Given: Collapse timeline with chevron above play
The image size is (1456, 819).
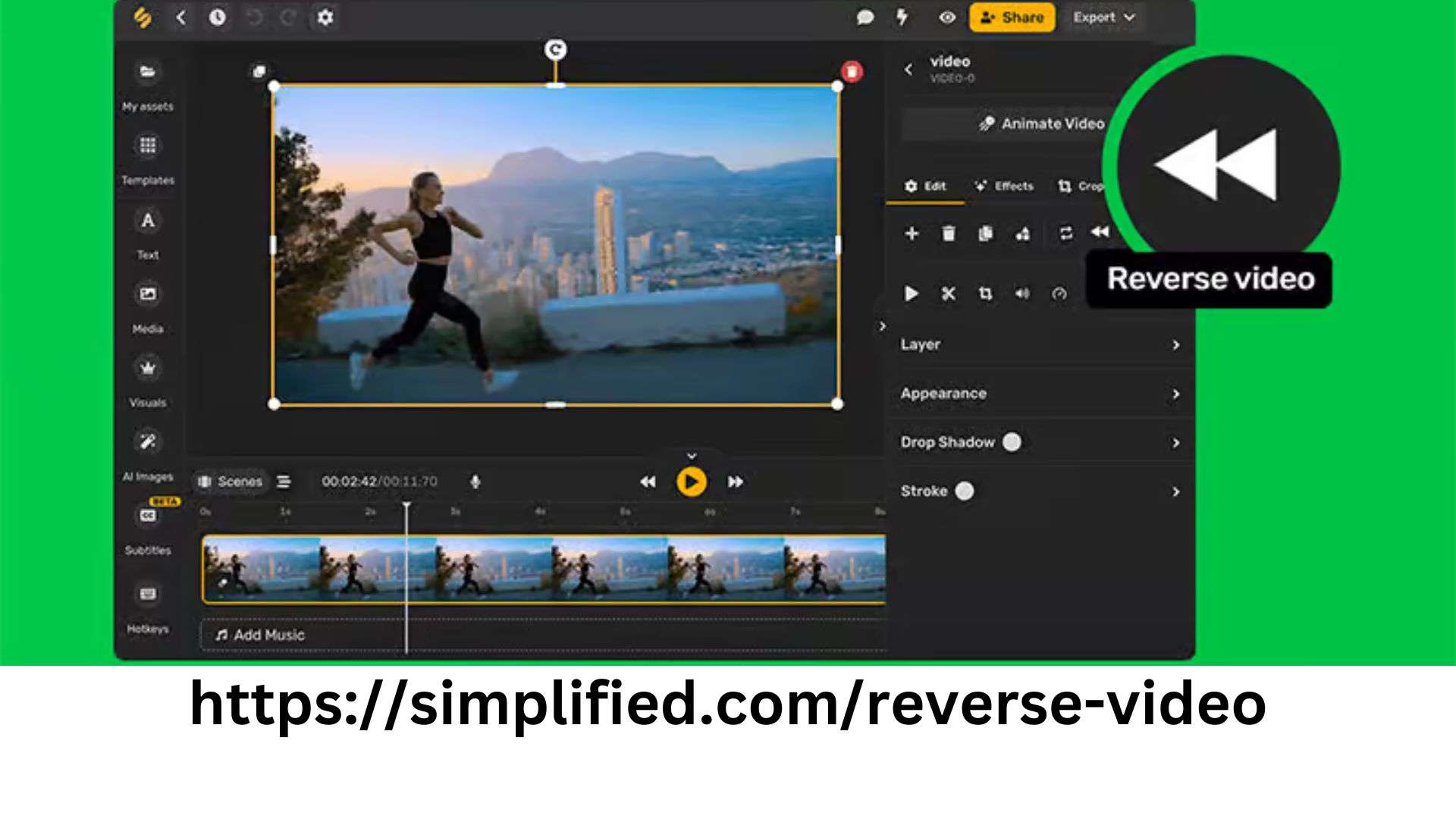Looking at the screenshot, I should pos(692,456).
